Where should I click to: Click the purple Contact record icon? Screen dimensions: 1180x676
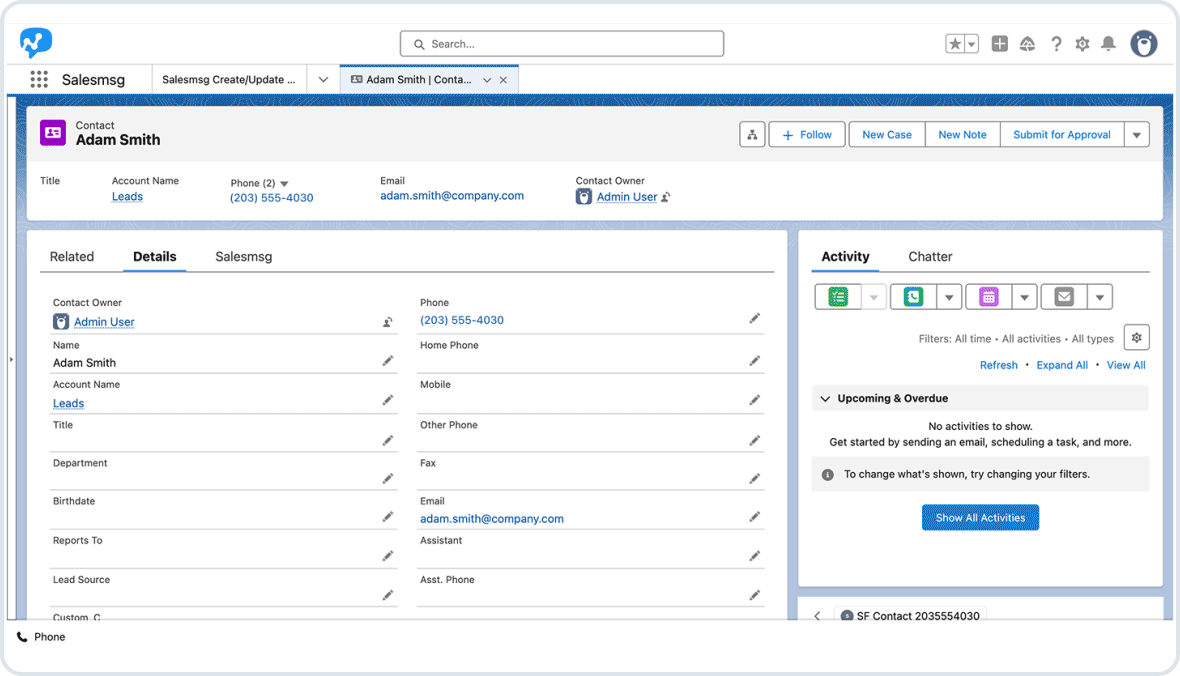coord(53,132)
